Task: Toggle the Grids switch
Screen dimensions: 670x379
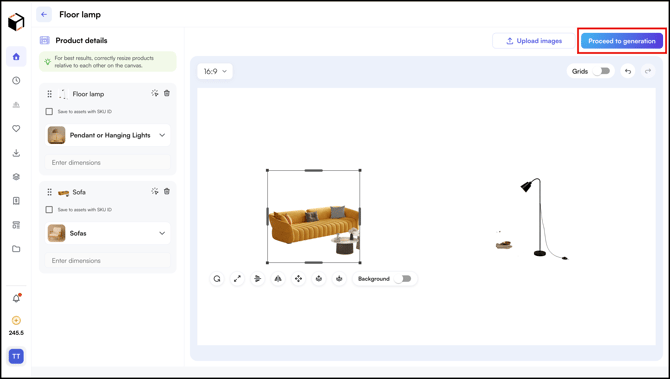Action: (x=602, y=71)
